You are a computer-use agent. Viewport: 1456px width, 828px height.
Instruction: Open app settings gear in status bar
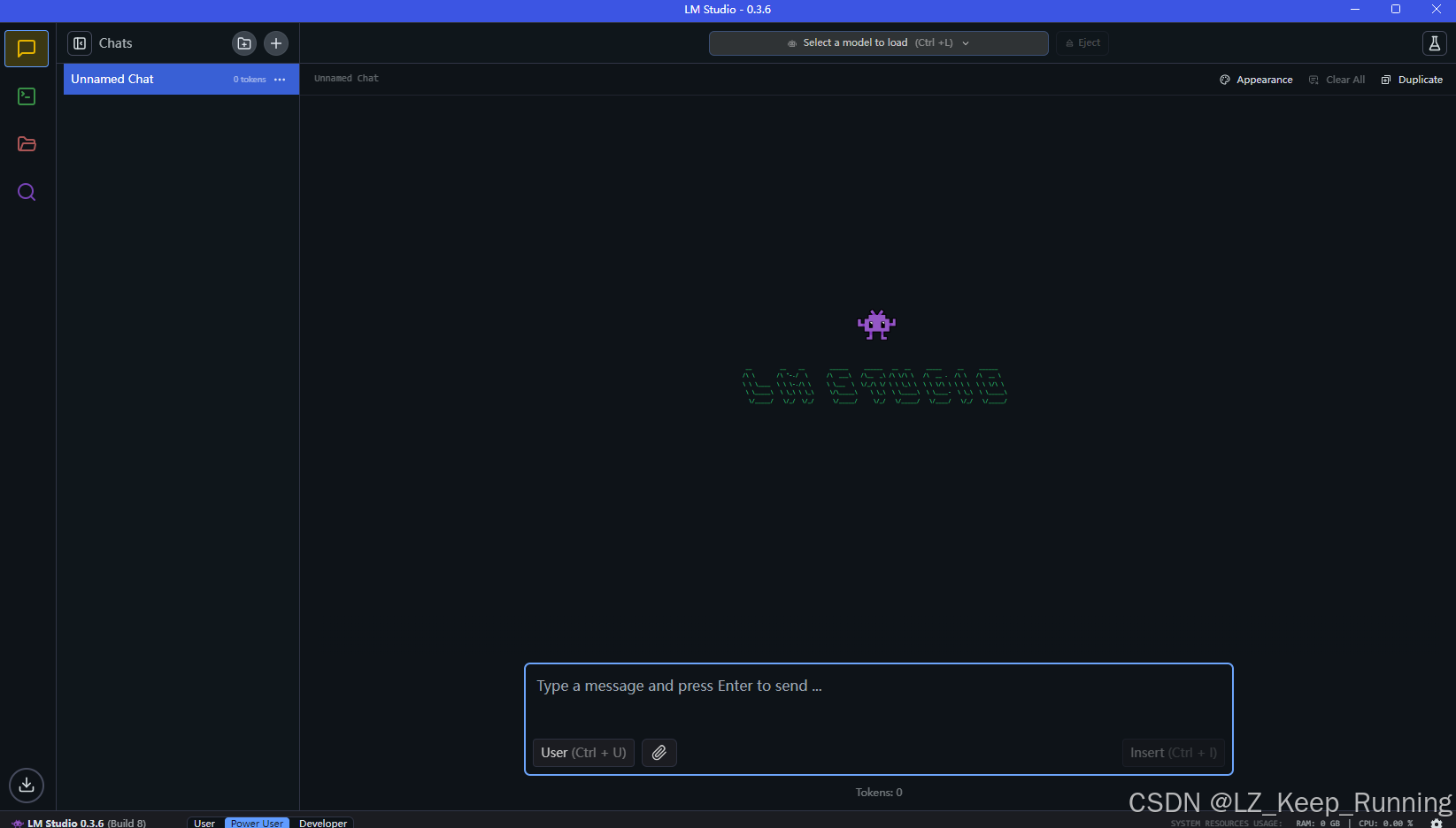tap(1437, 823)
